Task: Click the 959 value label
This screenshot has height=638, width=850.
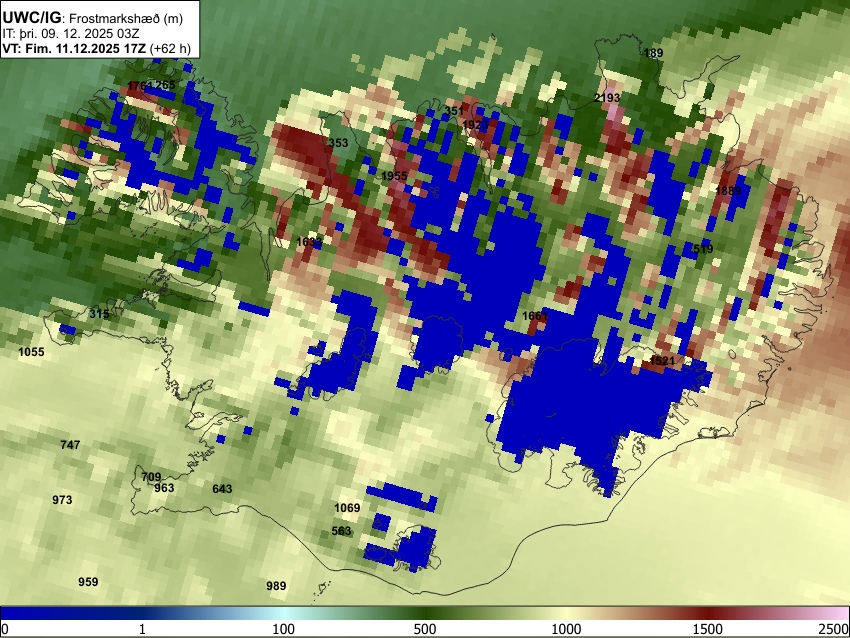Action: tap(88, 582)
